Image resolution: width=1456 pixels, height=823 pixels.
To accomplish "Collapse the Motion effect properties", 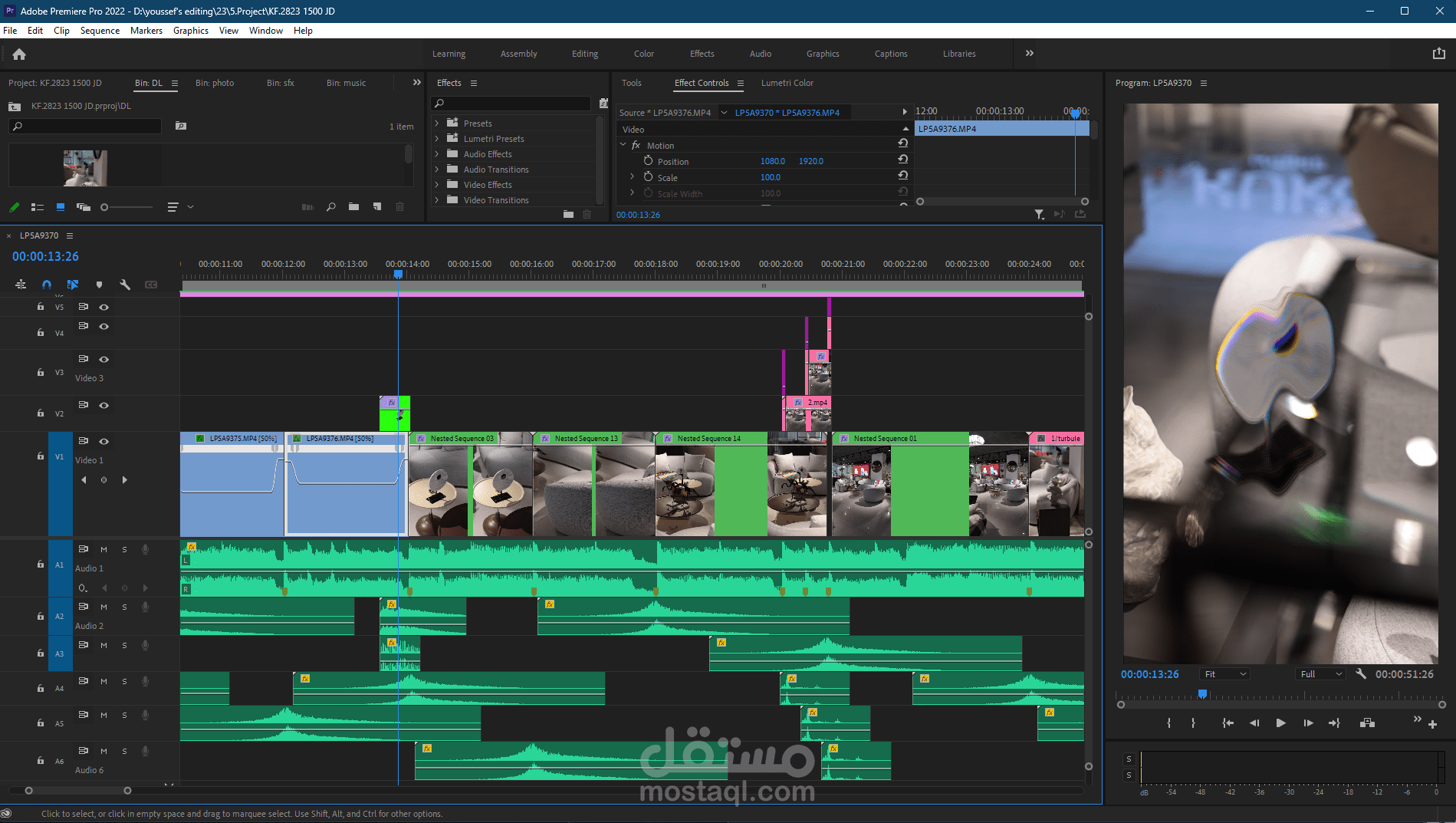I will tap(623, 144).
